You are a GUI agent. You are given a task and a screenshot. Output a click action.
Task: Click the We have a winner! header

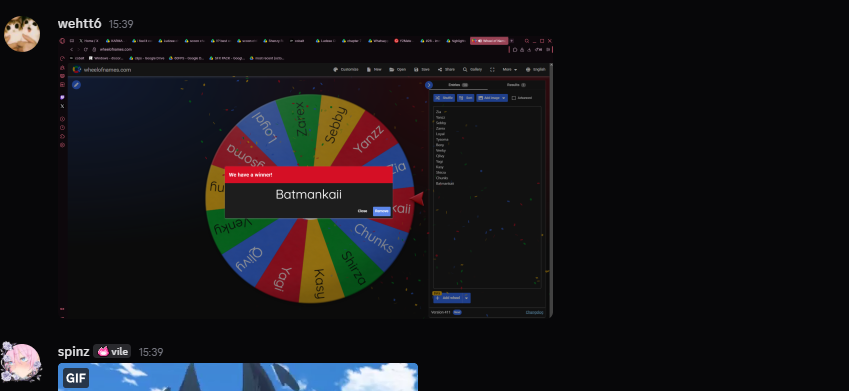point(250,175)
